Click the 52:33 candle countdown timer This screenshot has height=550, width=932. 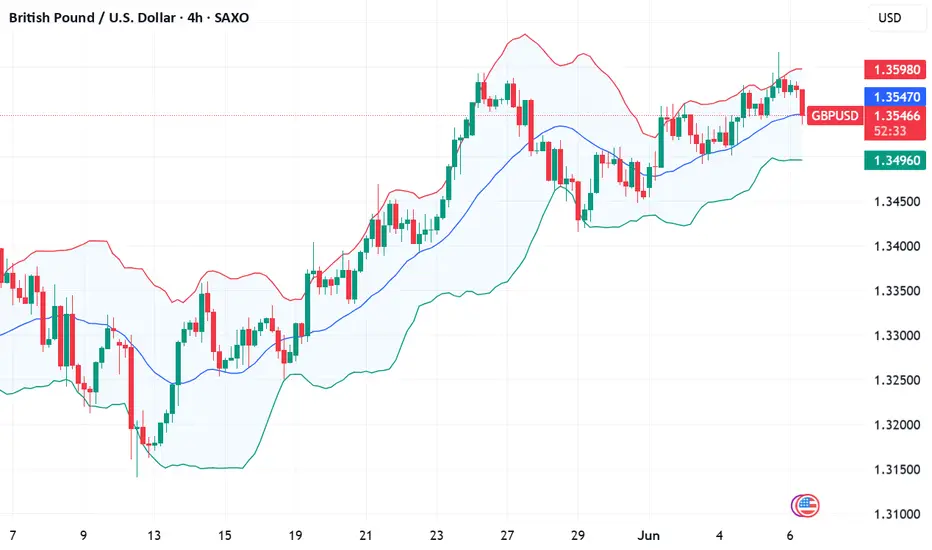[890, 131]
